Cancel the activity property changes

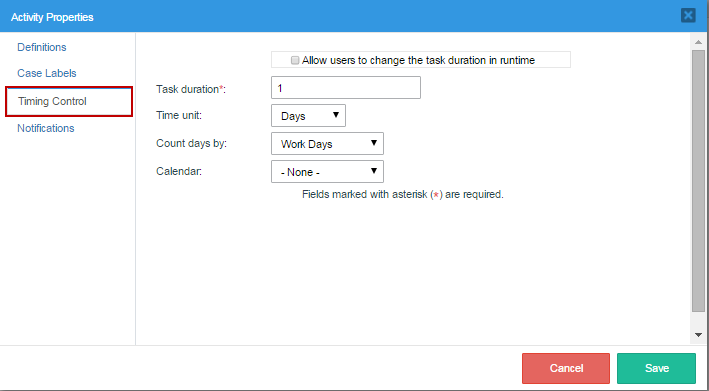[x=566, y=368]
